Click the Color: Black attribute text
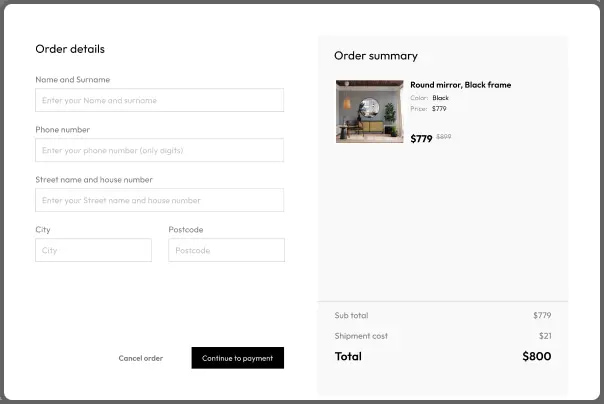The height and width of the screenshot is (404, 604). 430,98
